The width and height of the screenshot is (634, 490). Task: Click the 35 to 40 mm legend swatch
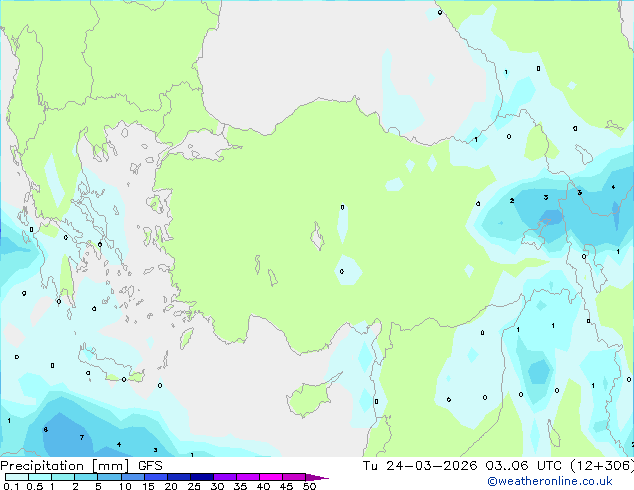(x=247, y=477)
